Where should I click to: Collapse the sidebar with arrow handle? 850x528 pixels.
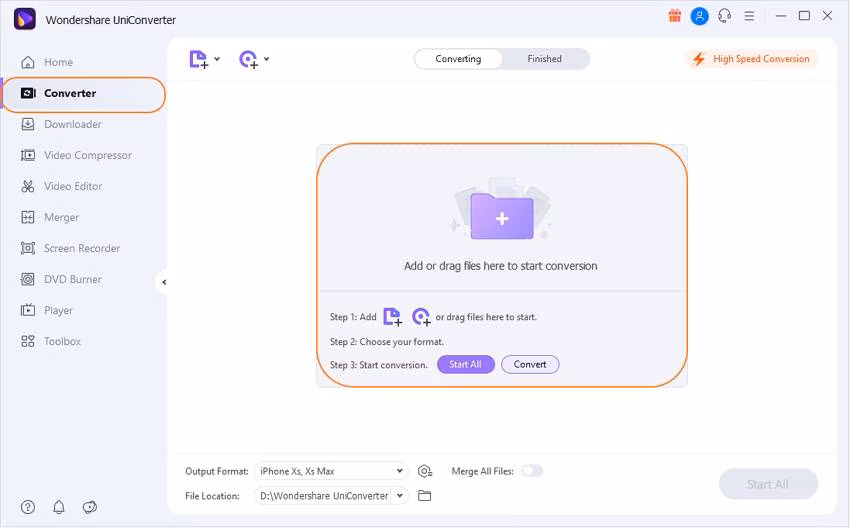163,282
